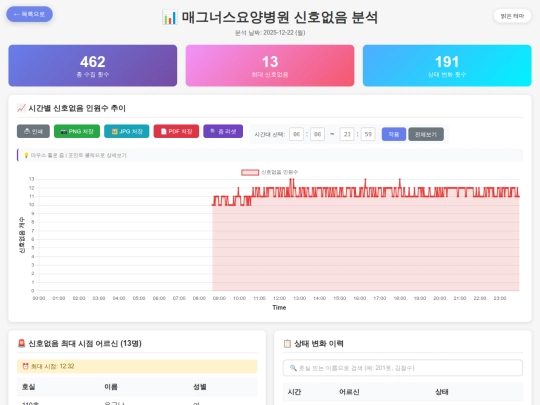Click the 상태 column header
This screenshot has height=405, width=540.
click(442, 392)
